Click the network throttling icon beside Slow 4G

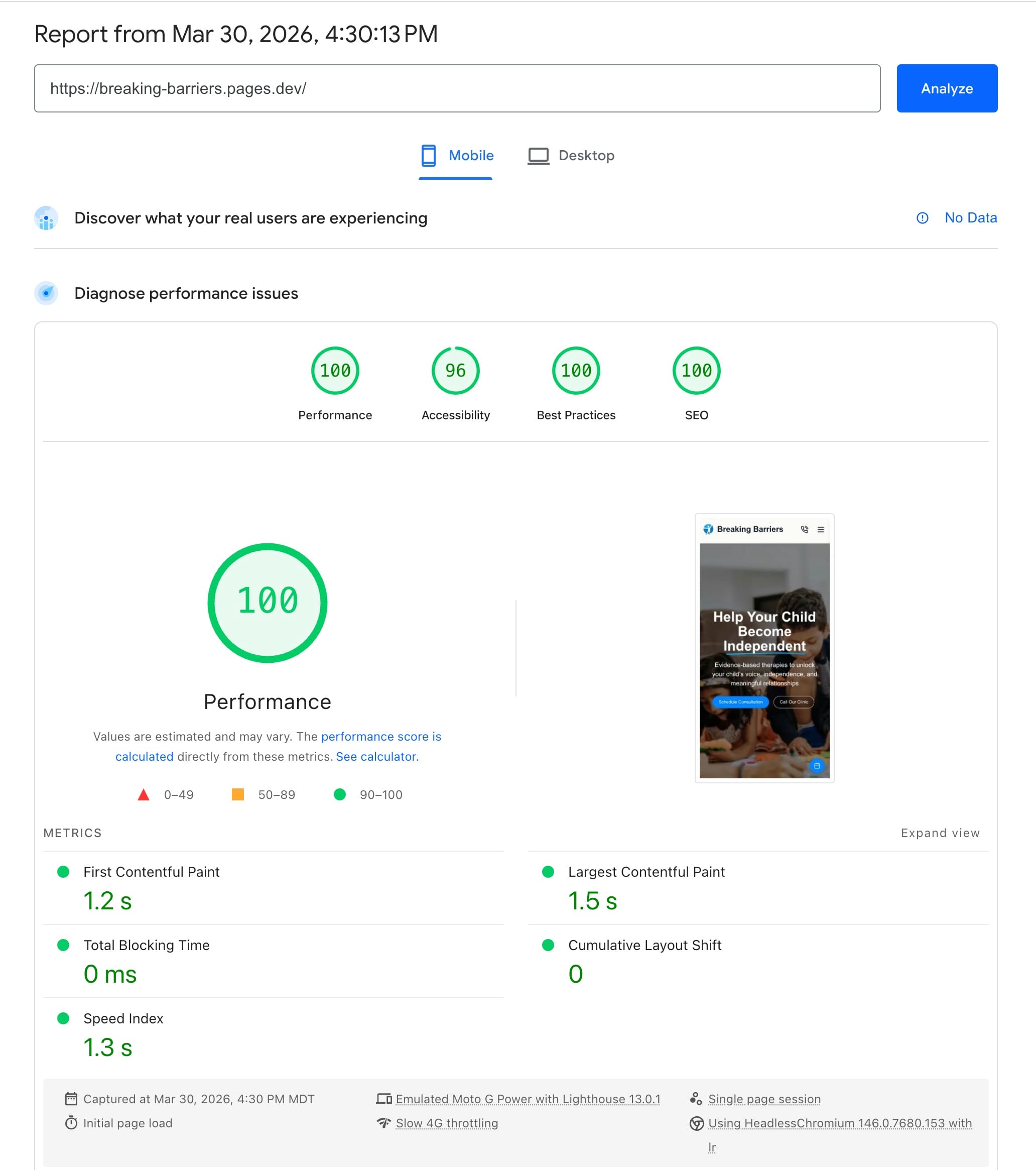[384, 1123]
